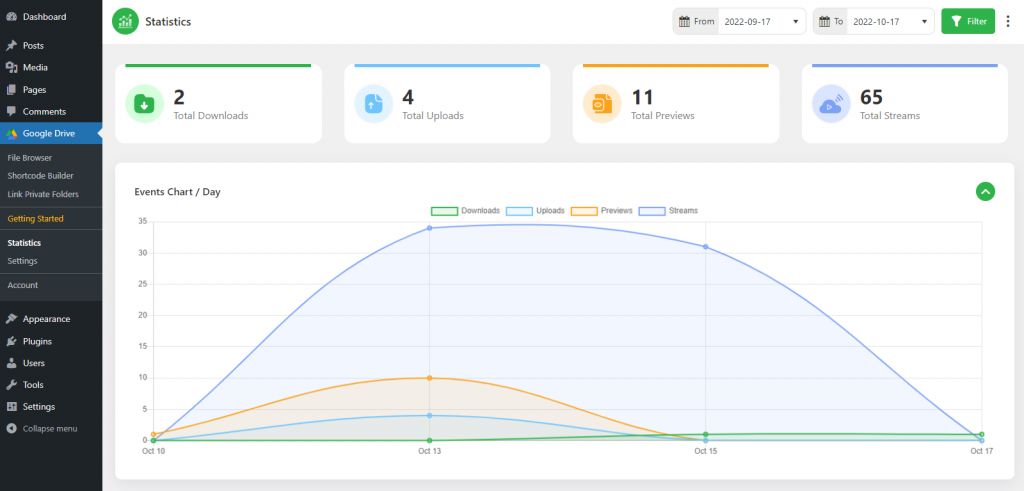Click the Total Uploads file icon
This screenshot has height=491, width=1024.
pyautogui.click(x=374, y=104)
